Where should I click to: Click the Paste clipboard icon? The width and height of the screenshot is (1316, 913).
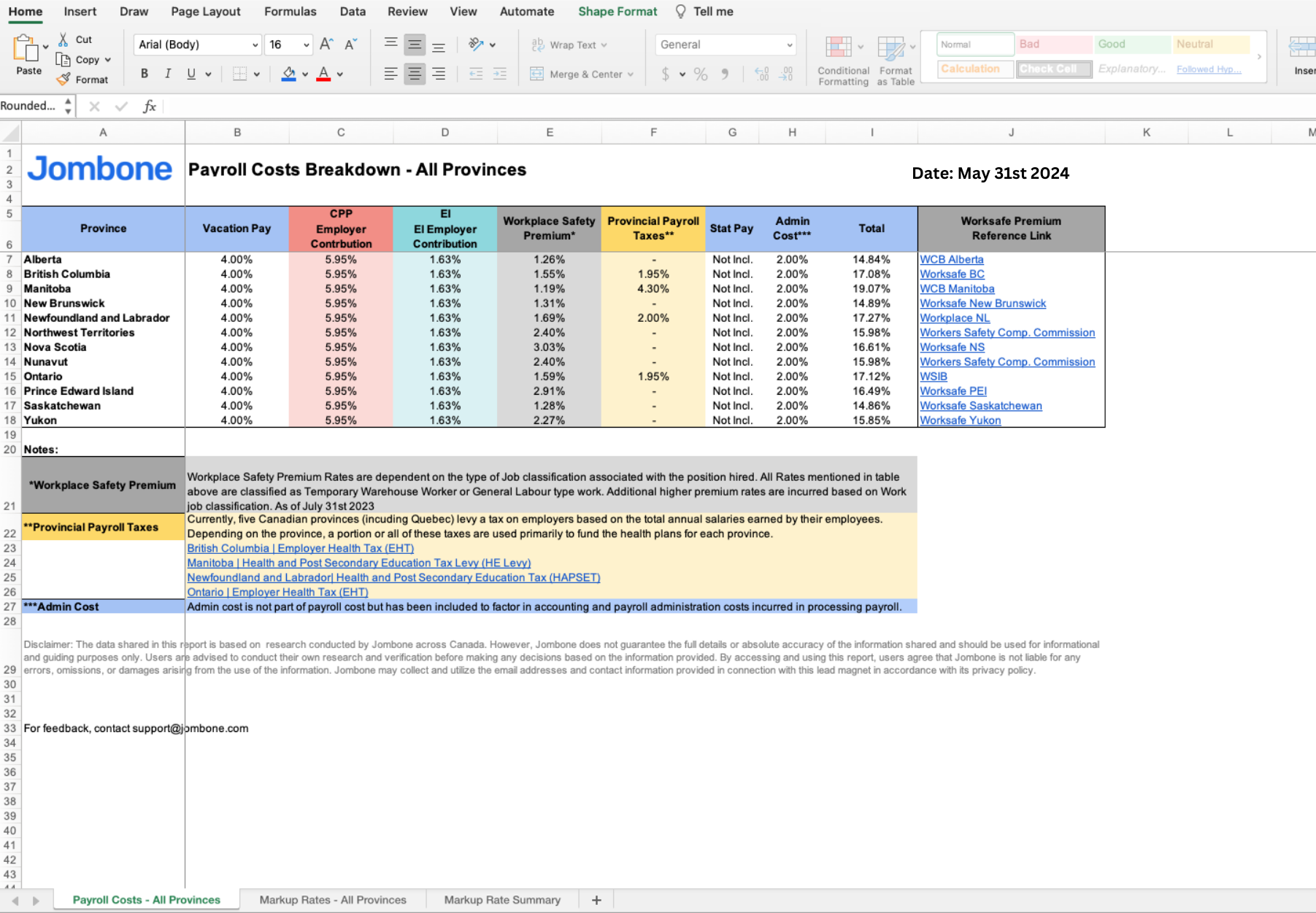pyautogui.click(x=26, y=49)
